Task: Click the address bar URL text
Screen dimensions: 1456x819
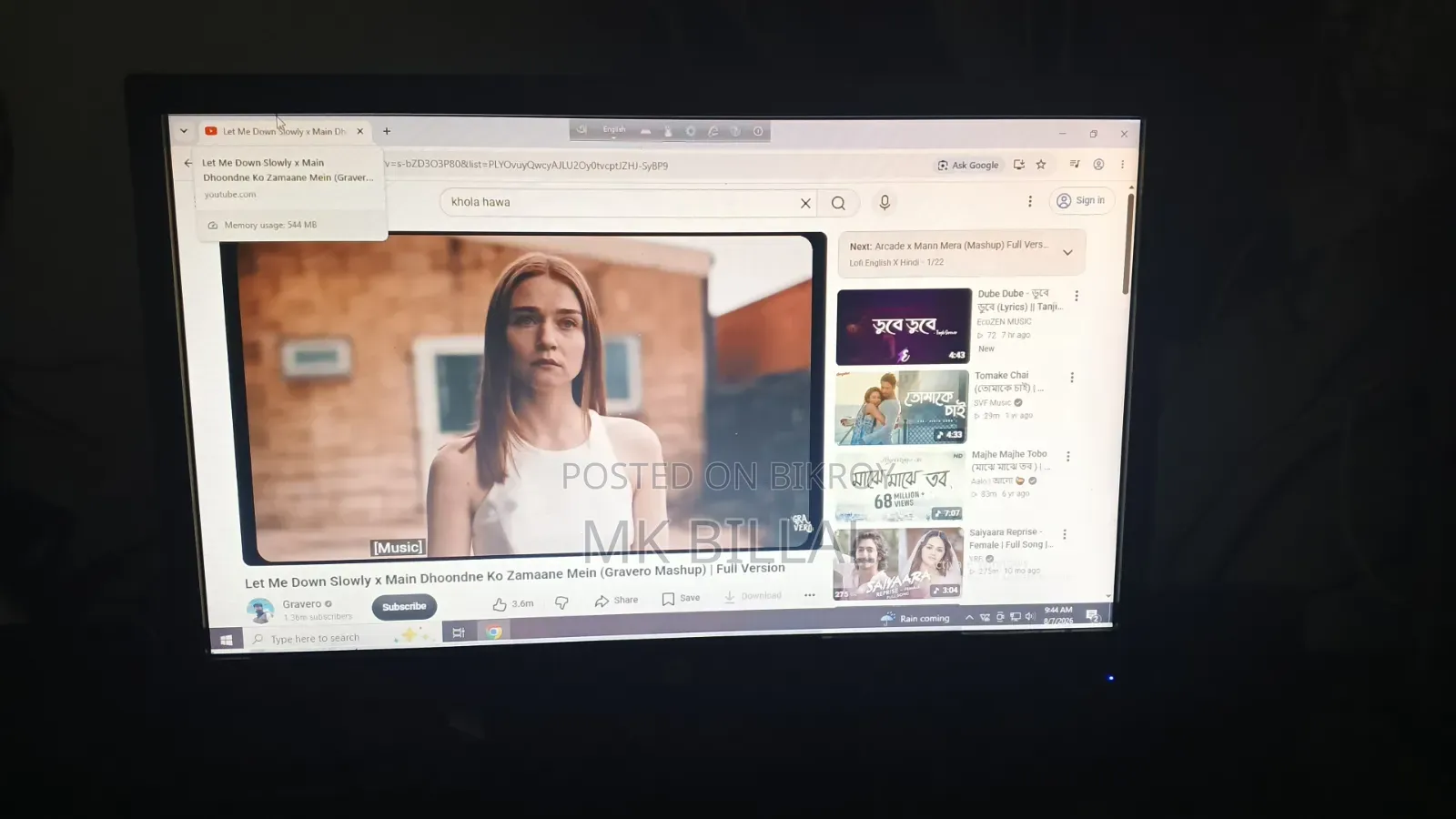Action: point(526,166)
